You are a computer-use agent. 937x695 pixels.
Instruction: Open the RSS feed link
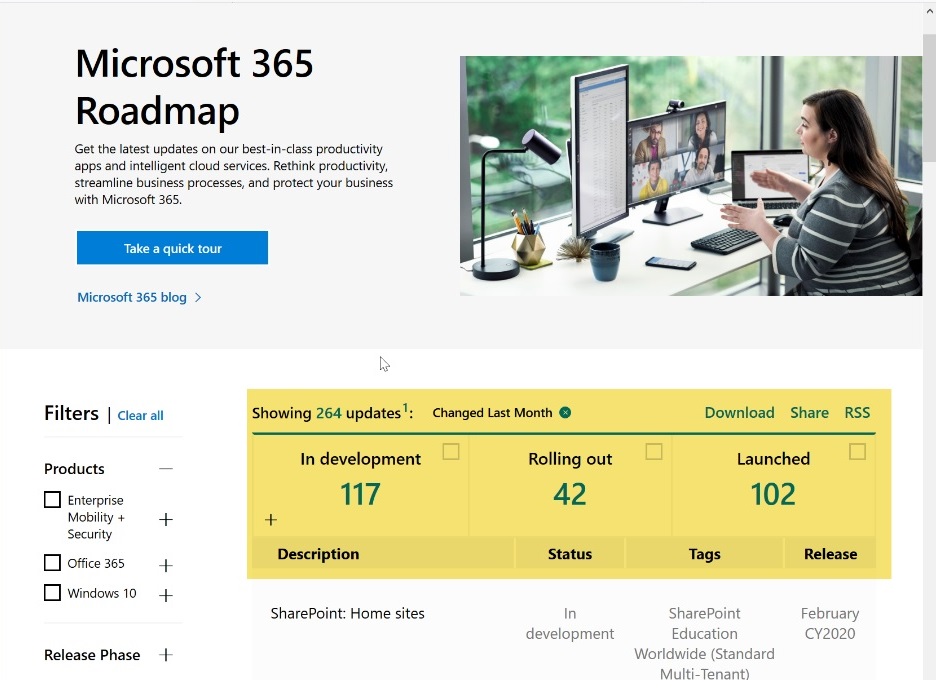pyautogui.click(x=857, y=412)
